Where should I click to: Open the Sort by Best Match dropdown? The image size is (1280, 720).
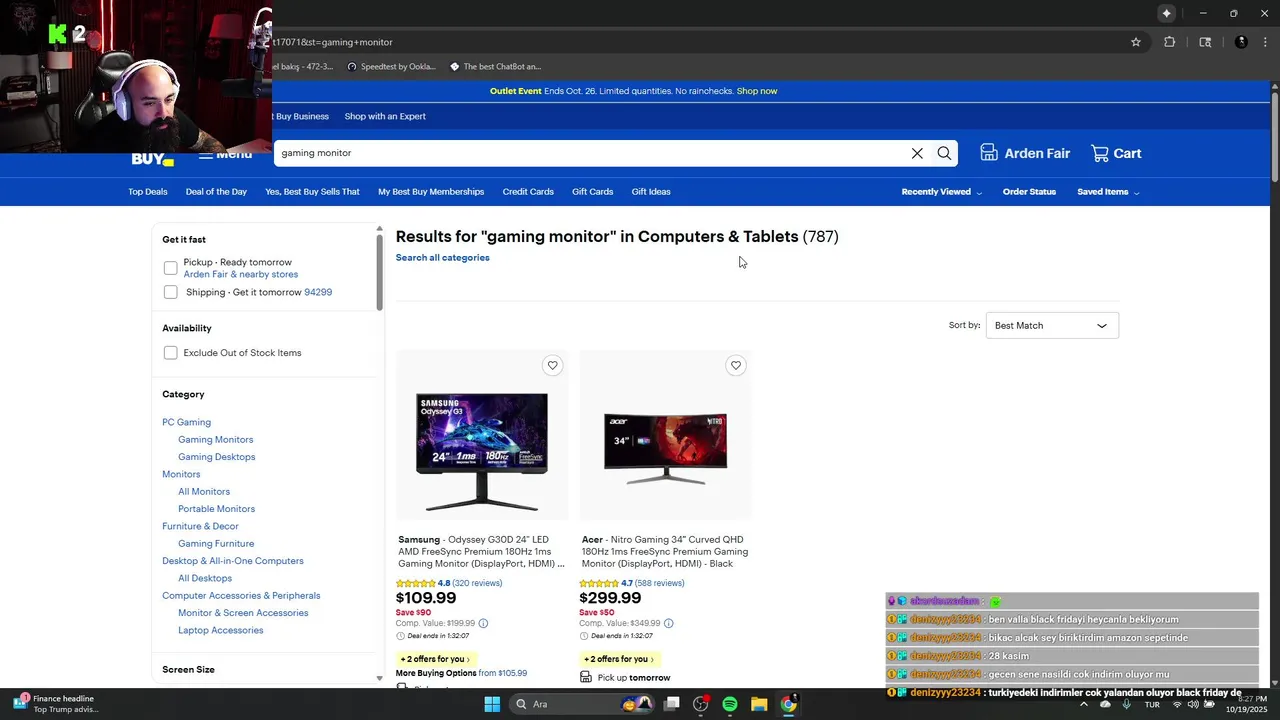coord(1052,325)
